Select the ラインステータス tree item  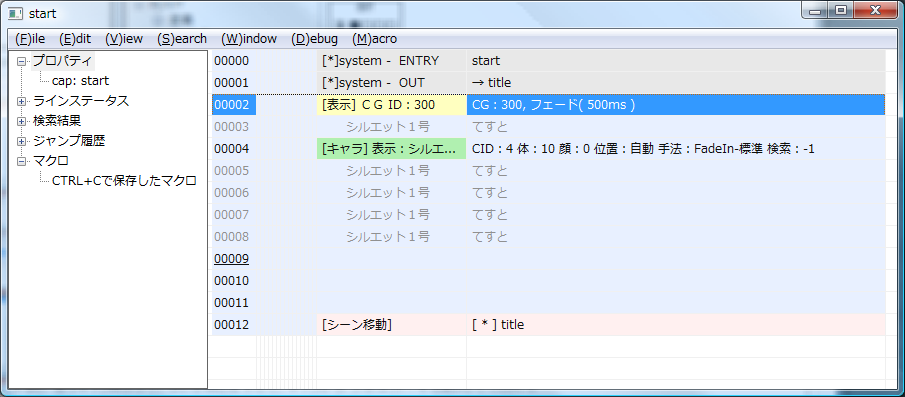point(81,101)
